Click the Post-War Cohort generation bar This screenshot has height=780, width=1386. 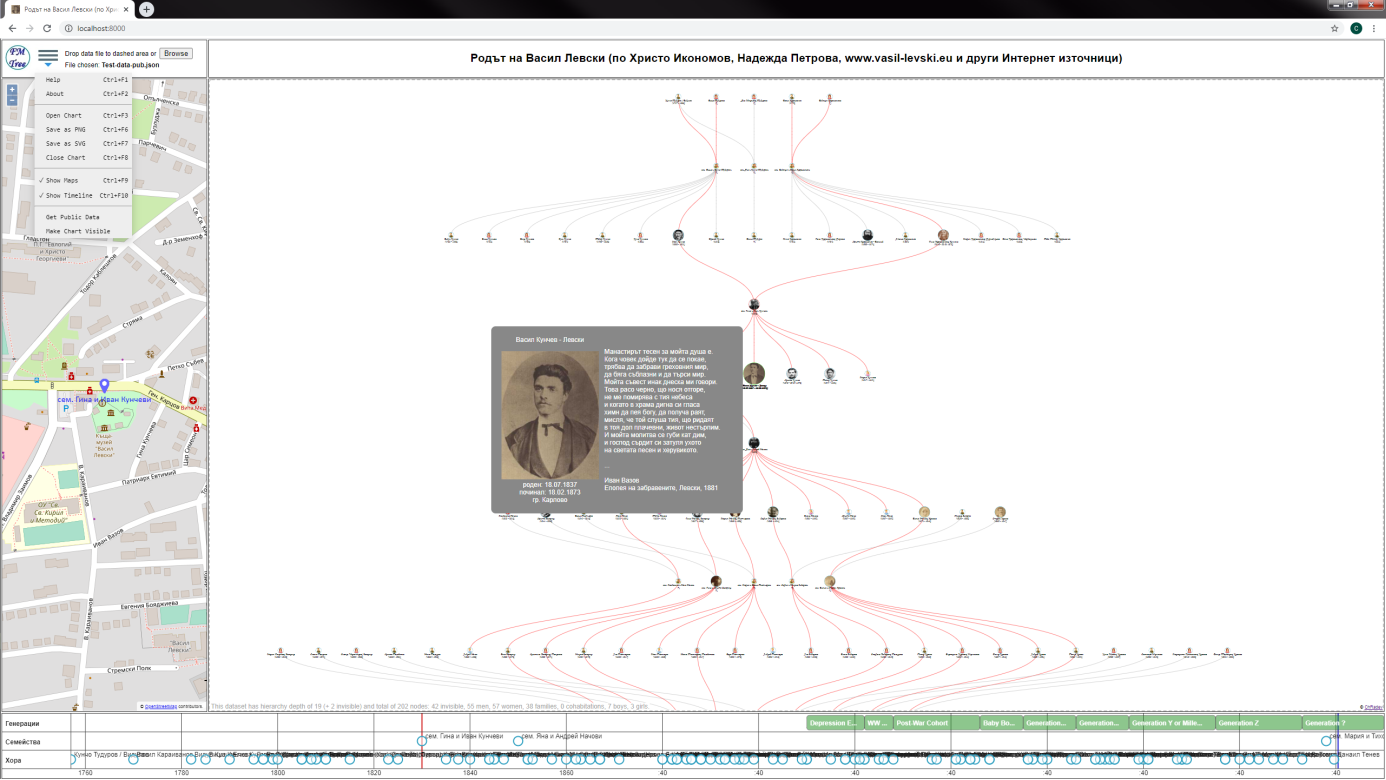pyautogui.click(x=936, y=723)
